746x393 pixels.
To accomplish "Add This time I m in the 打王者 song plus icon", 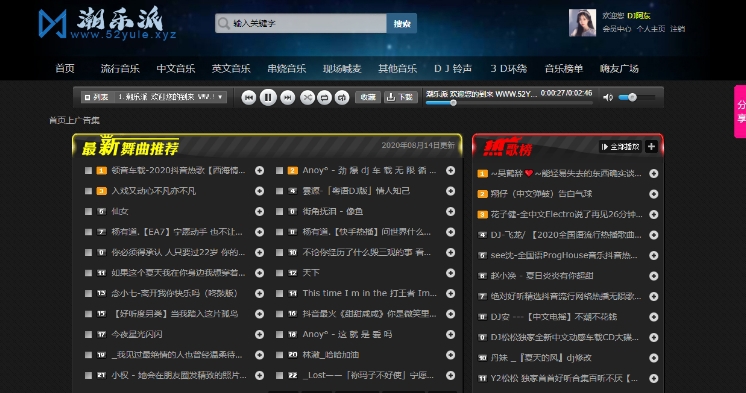I will 450,294.
